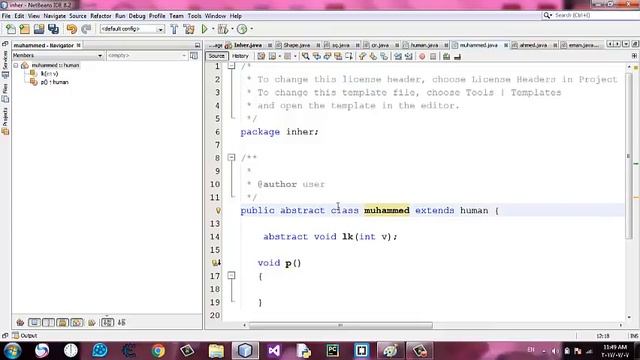640x360 pixels.
Task: Profile the project from the toolbar
Action: tap(242, 29)
